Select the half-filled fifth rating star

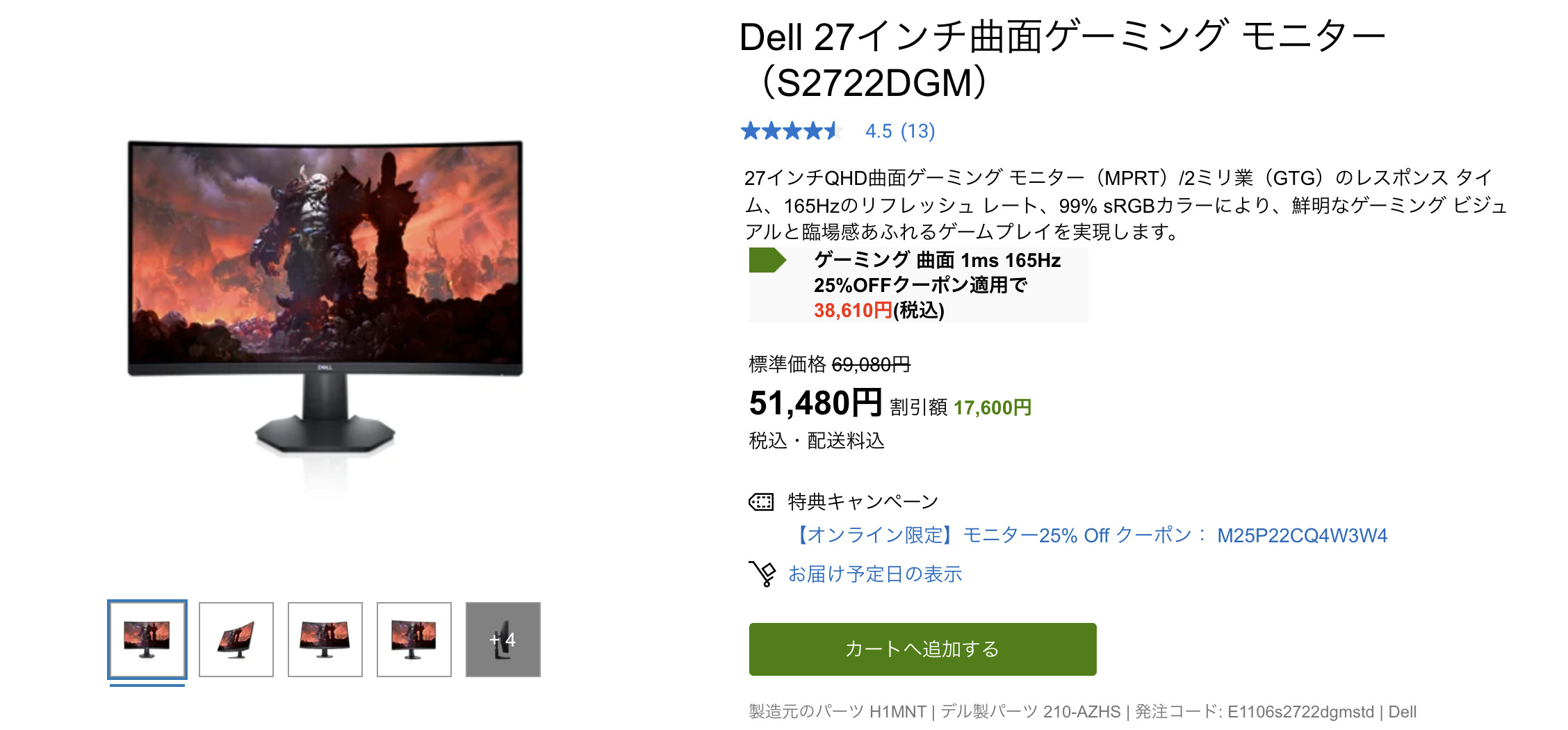click(x=832, y=130)
